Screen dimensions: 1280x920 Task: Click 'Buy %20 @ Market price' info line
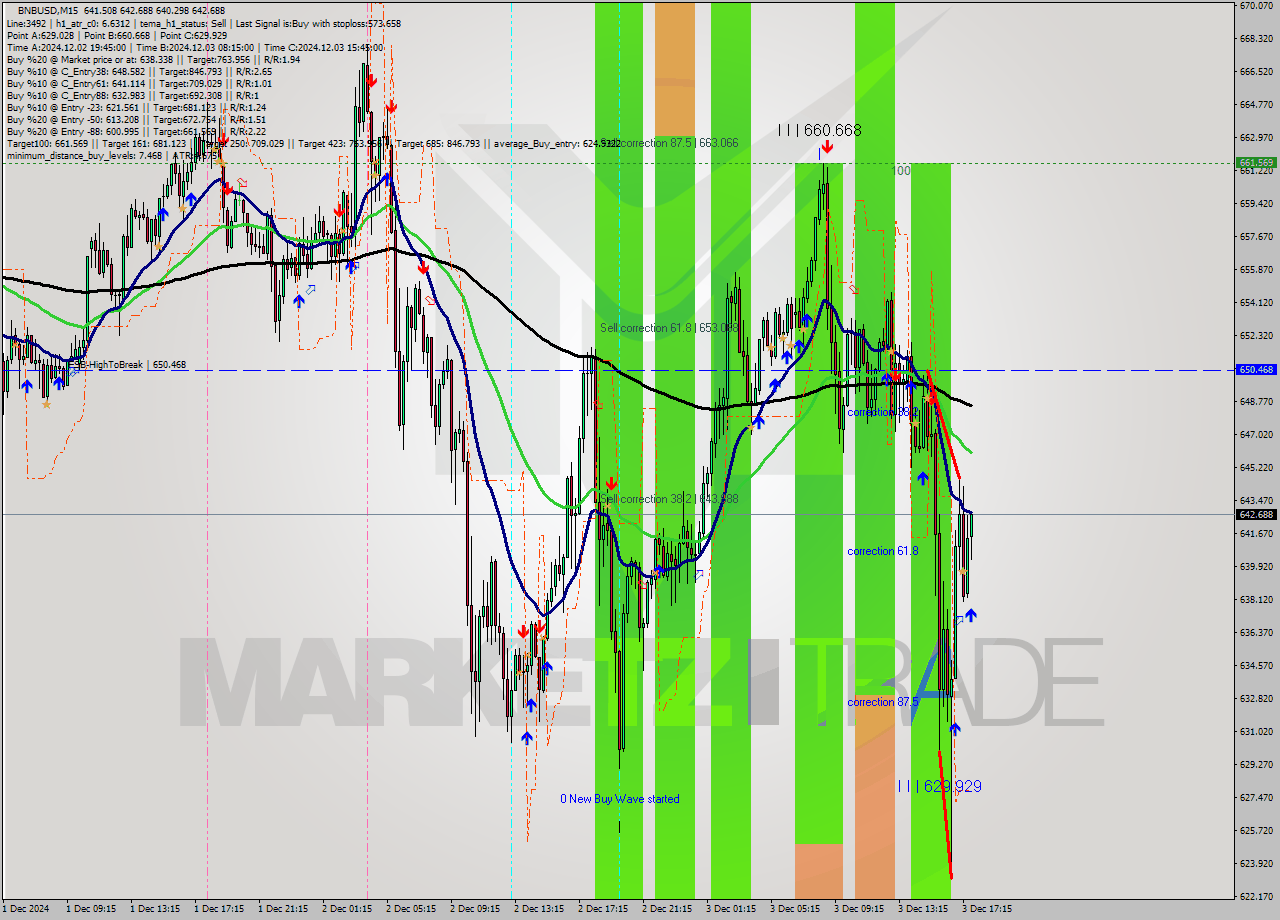(x=151, y=59)
